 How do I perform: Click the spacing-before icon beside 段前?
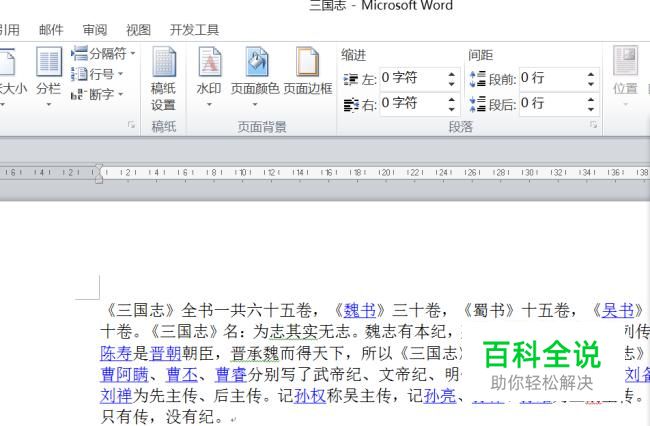[477, 79]
